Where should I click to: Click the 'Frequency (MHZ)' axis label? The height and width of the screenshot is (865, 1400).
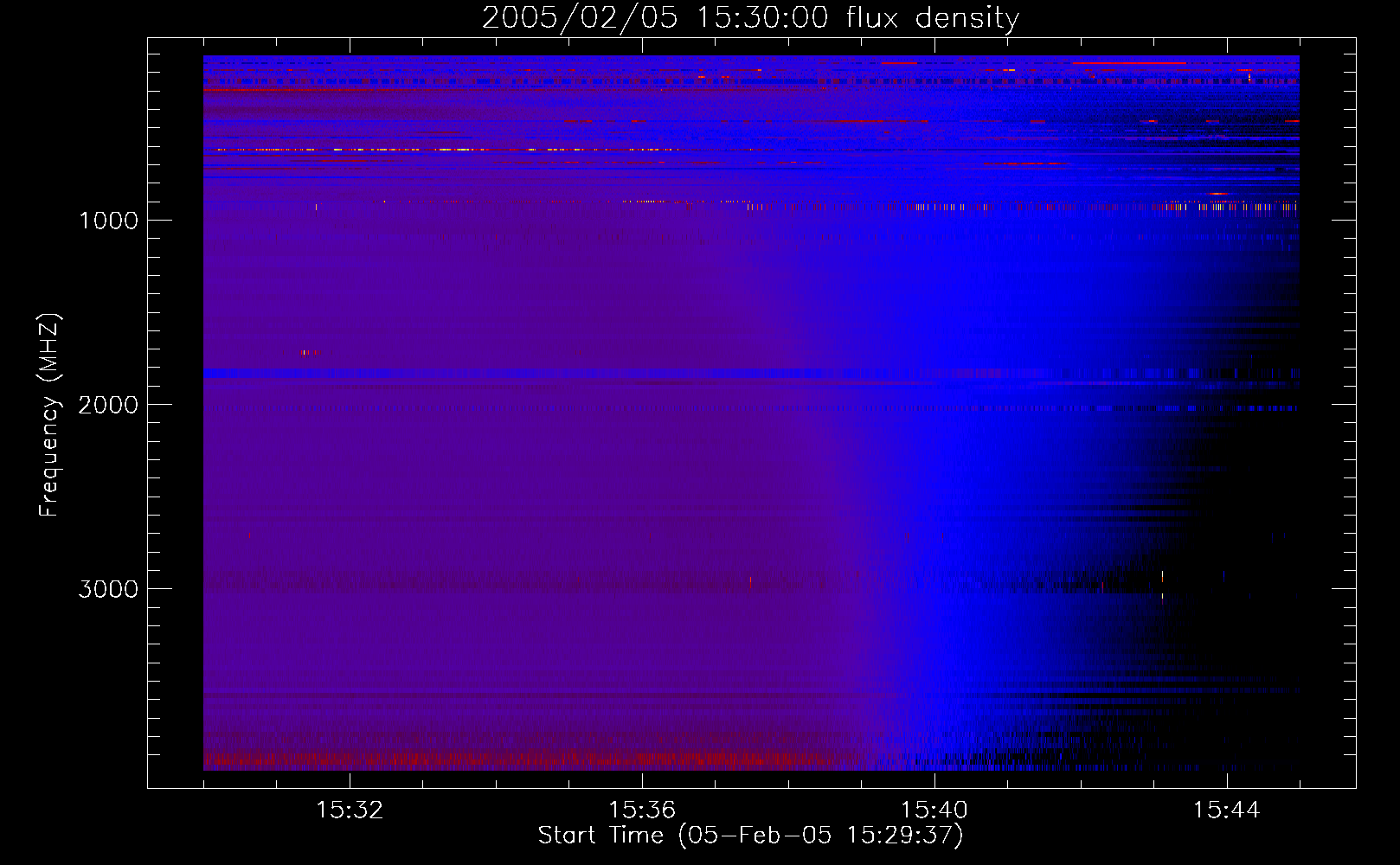(49, 415)
